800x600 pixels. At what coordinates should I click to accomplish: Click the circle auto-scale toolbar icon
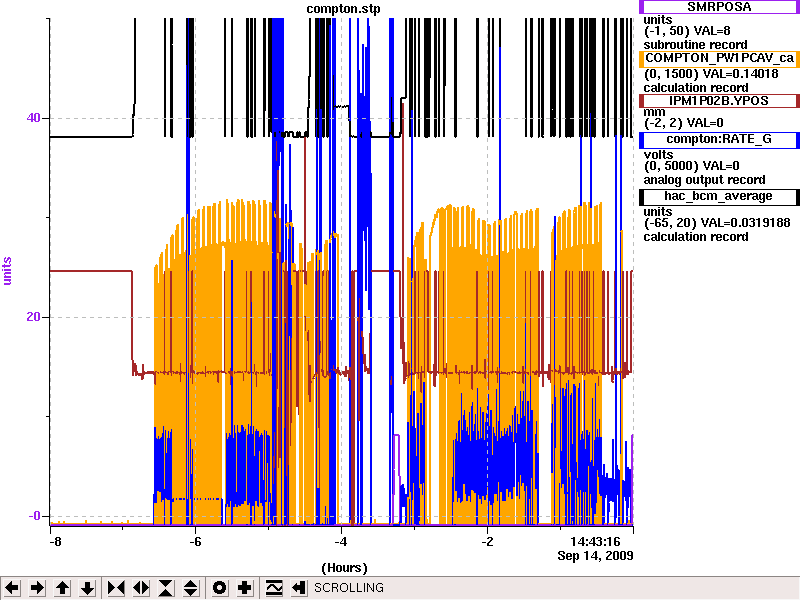point(219,588)
